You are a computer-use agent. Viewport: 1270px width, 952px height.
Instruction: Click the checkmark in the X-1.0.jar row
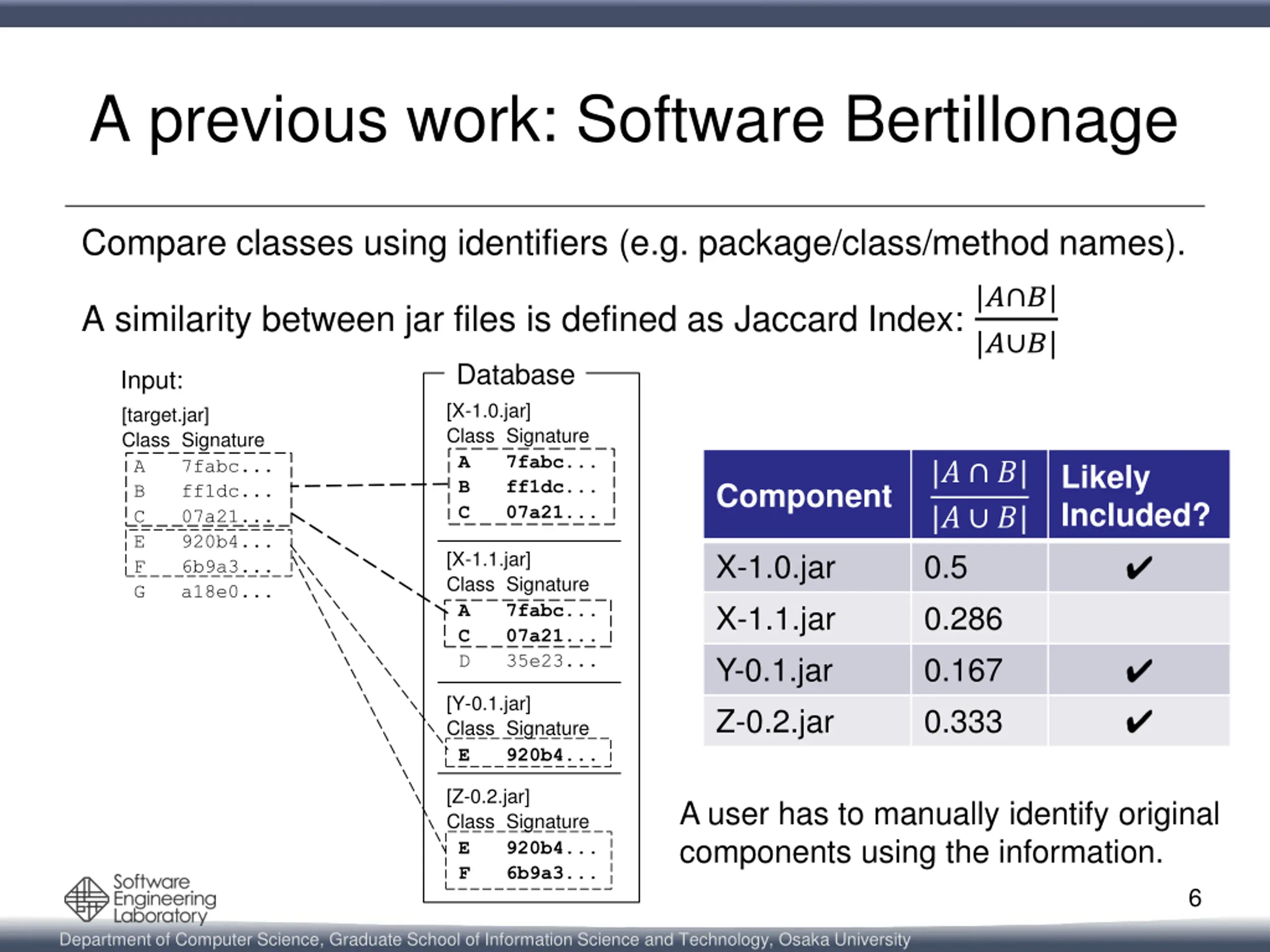point(1139,568)
